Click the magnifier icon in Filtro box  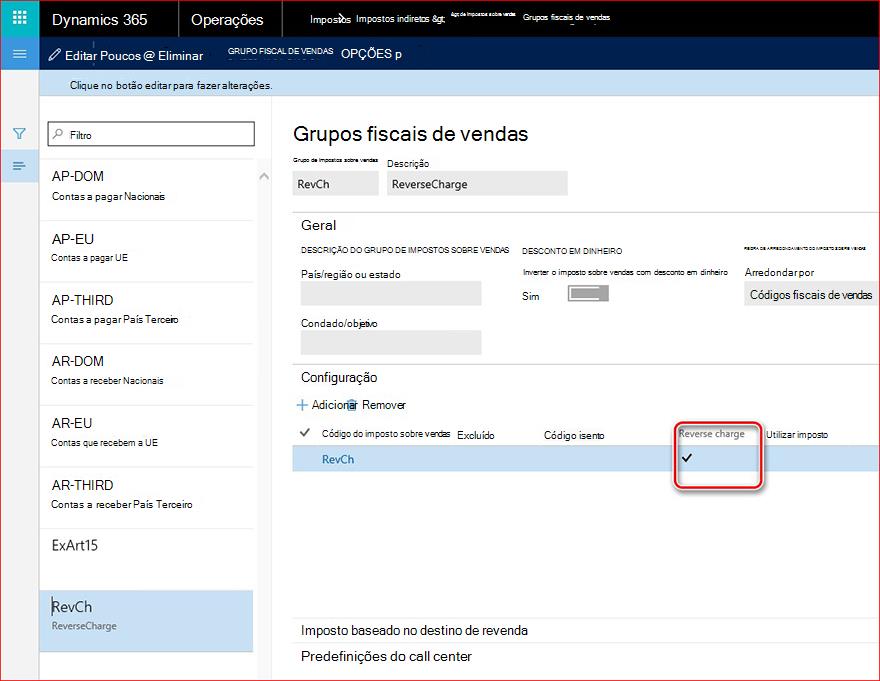click(58, 134)
